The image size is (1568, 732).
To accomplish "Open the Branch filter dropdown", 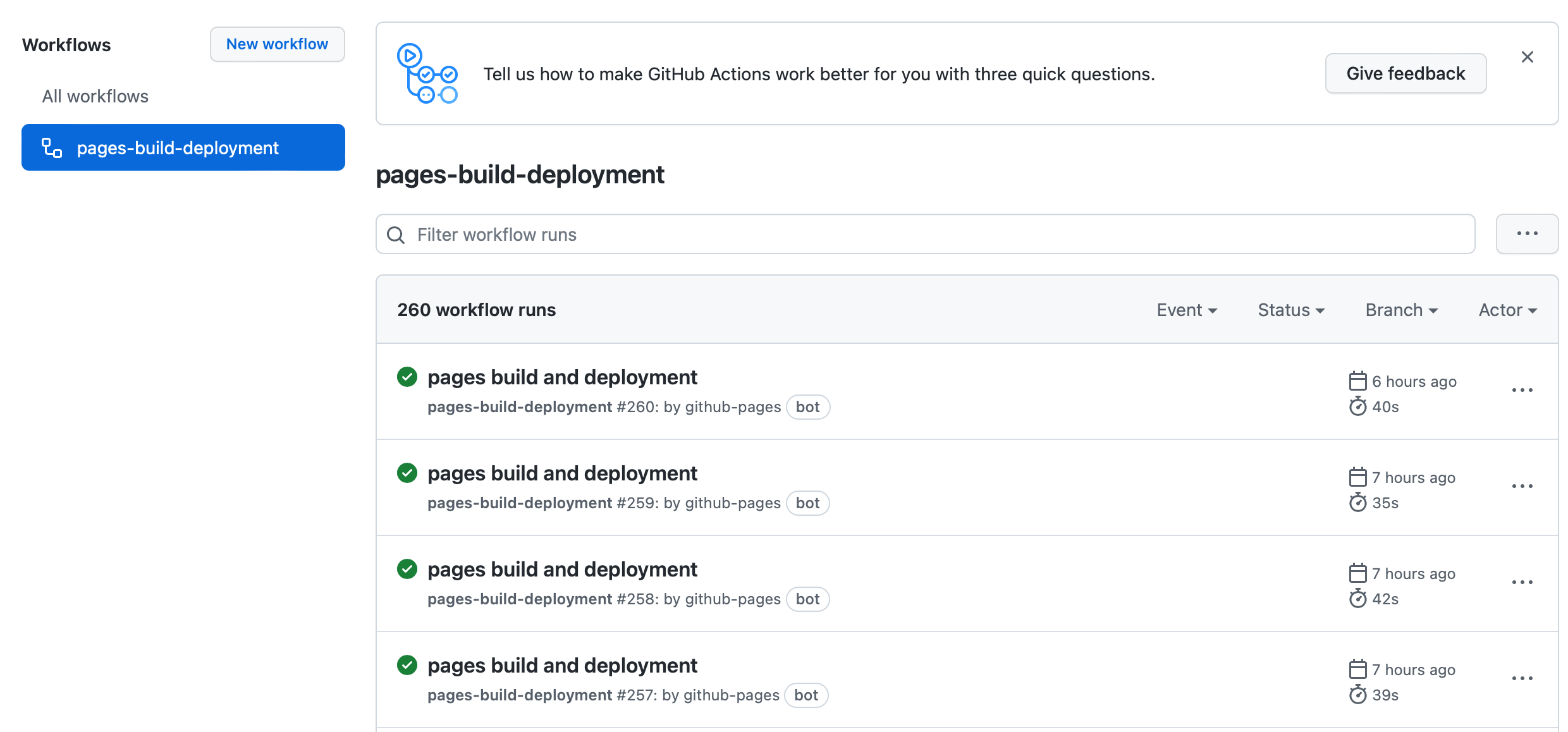I will [x=1400, y=310].
